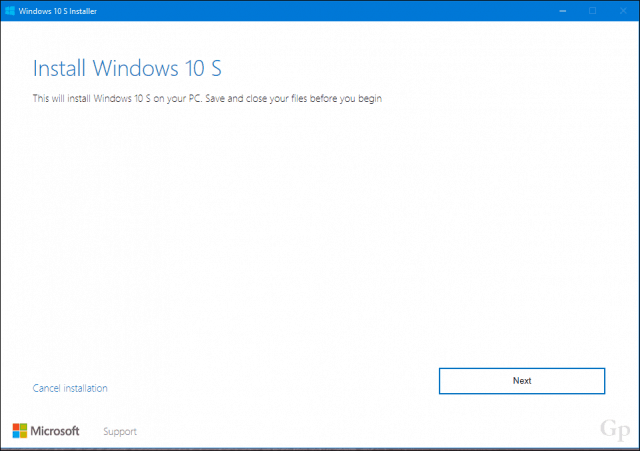Screen dimensions: 640x451
Task: Click the "This will install Windows 10 S" description text
Action: tap(207, 99)
